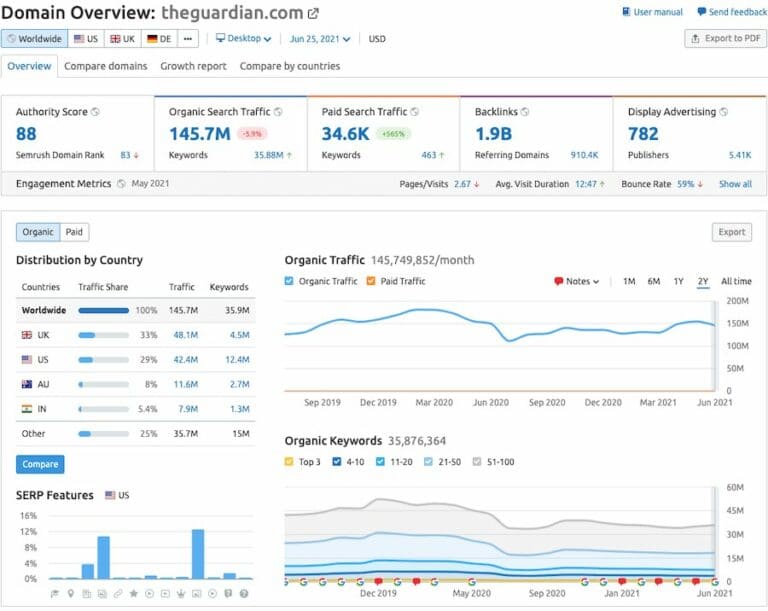Click the Authority Score info icon
768x611 pixels.
pos(95,112)
